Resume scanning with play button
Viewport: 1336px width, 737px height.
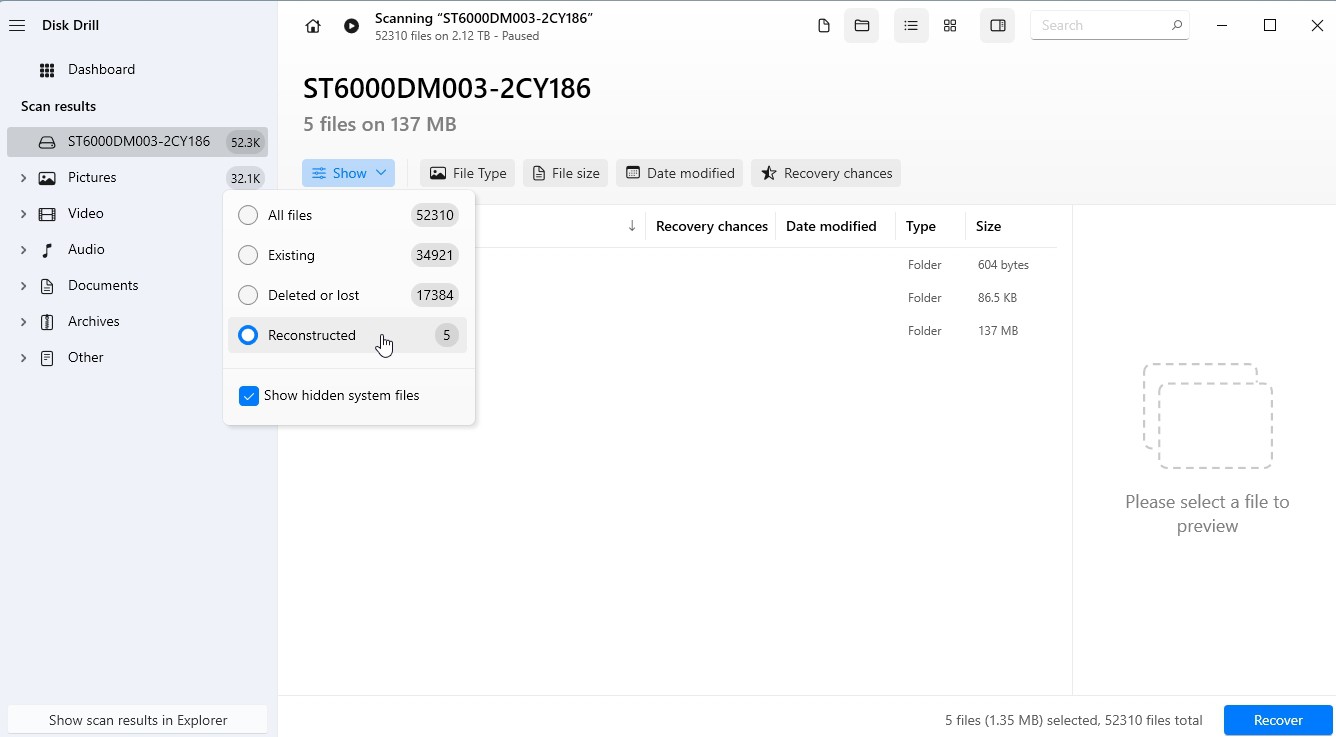[351, 26]
